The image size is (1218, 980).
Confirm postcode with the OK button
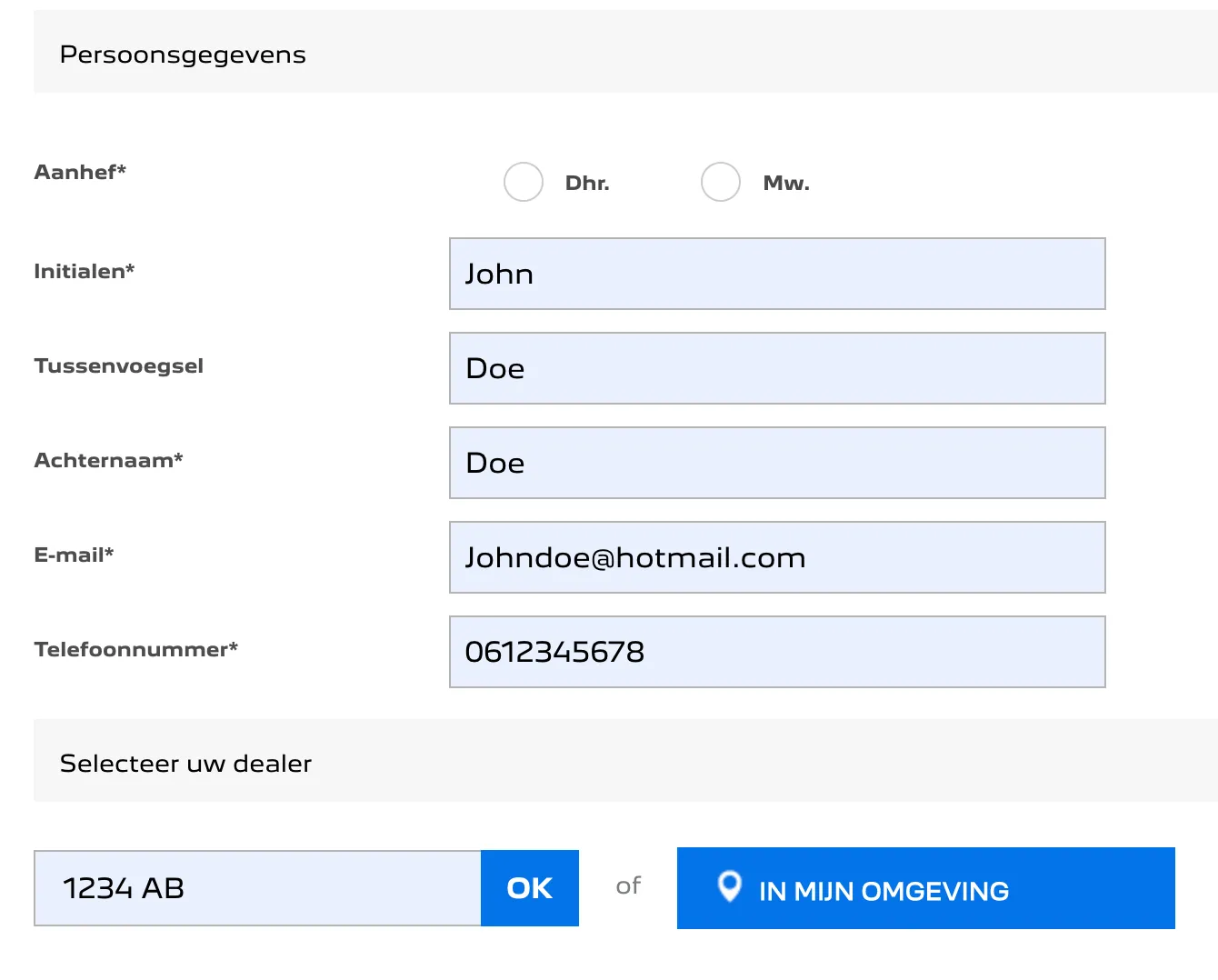pyautogui.click(x=530, y=888)
